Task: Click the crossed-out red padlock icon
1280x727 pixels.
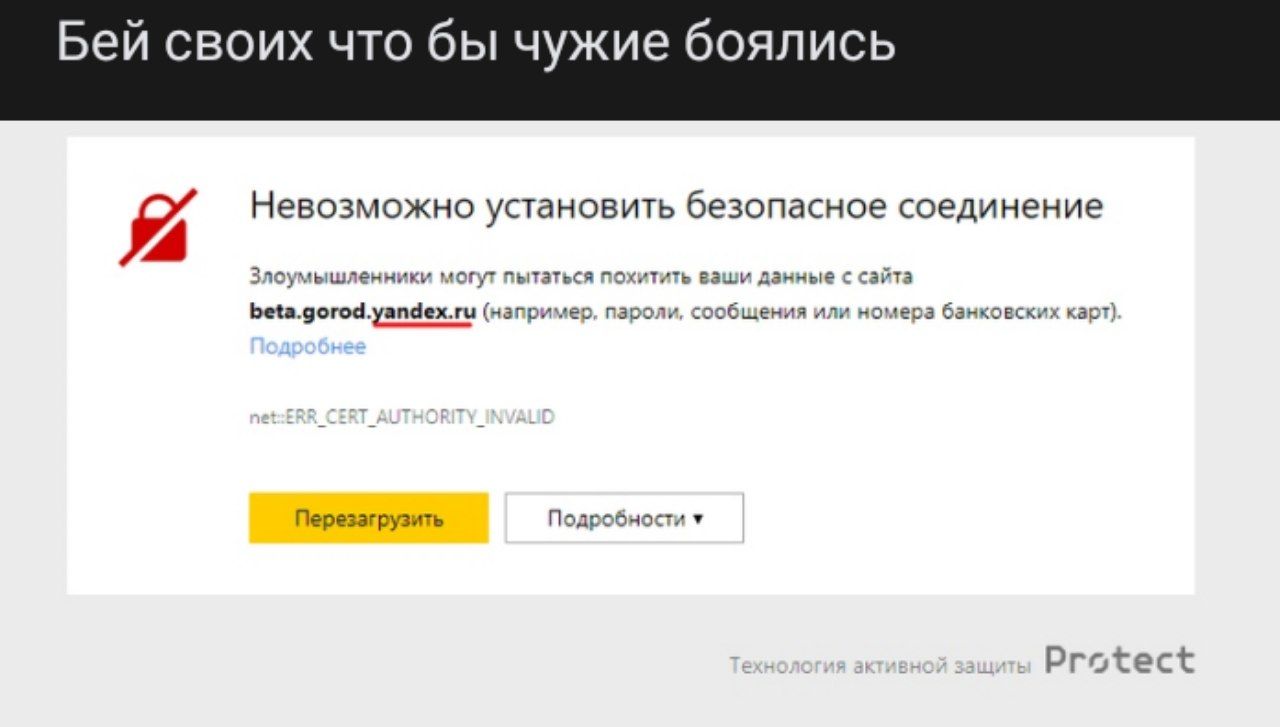Action: pyautogui.click(x=158, y=227)
